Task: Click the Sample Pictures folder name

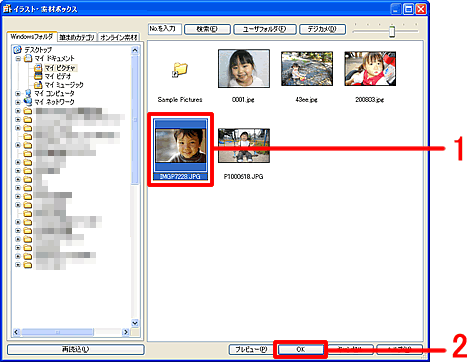Action: point(180,100)
